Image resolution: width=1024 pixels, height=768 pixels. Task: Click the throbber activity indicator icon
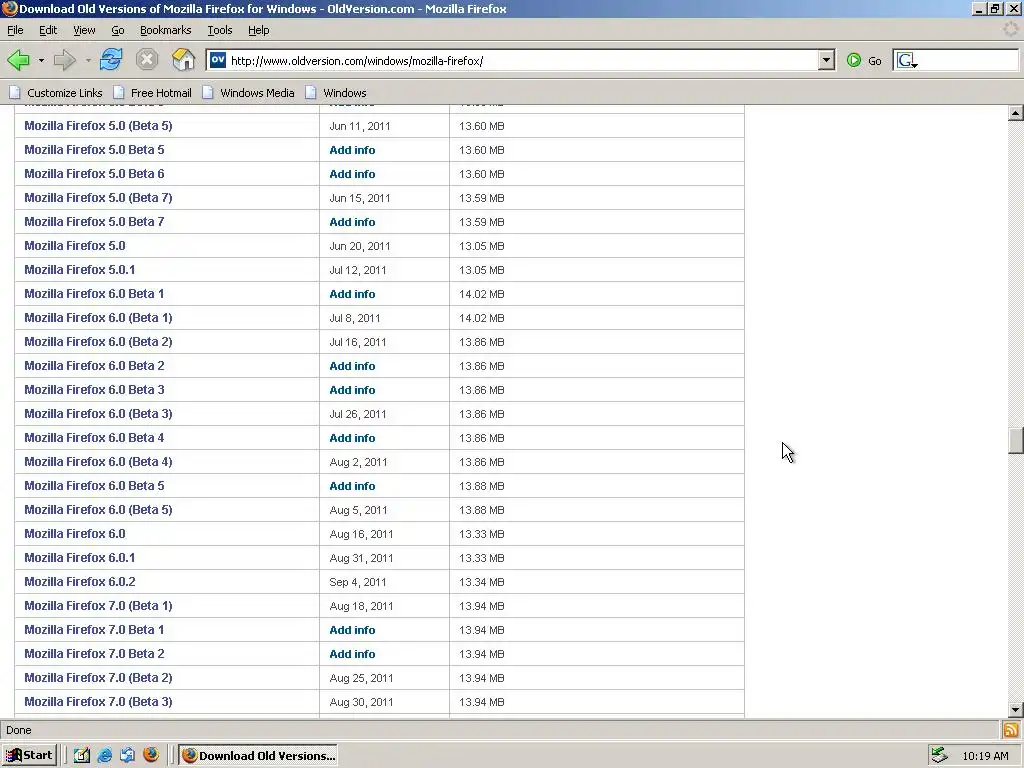point(1010,29)
